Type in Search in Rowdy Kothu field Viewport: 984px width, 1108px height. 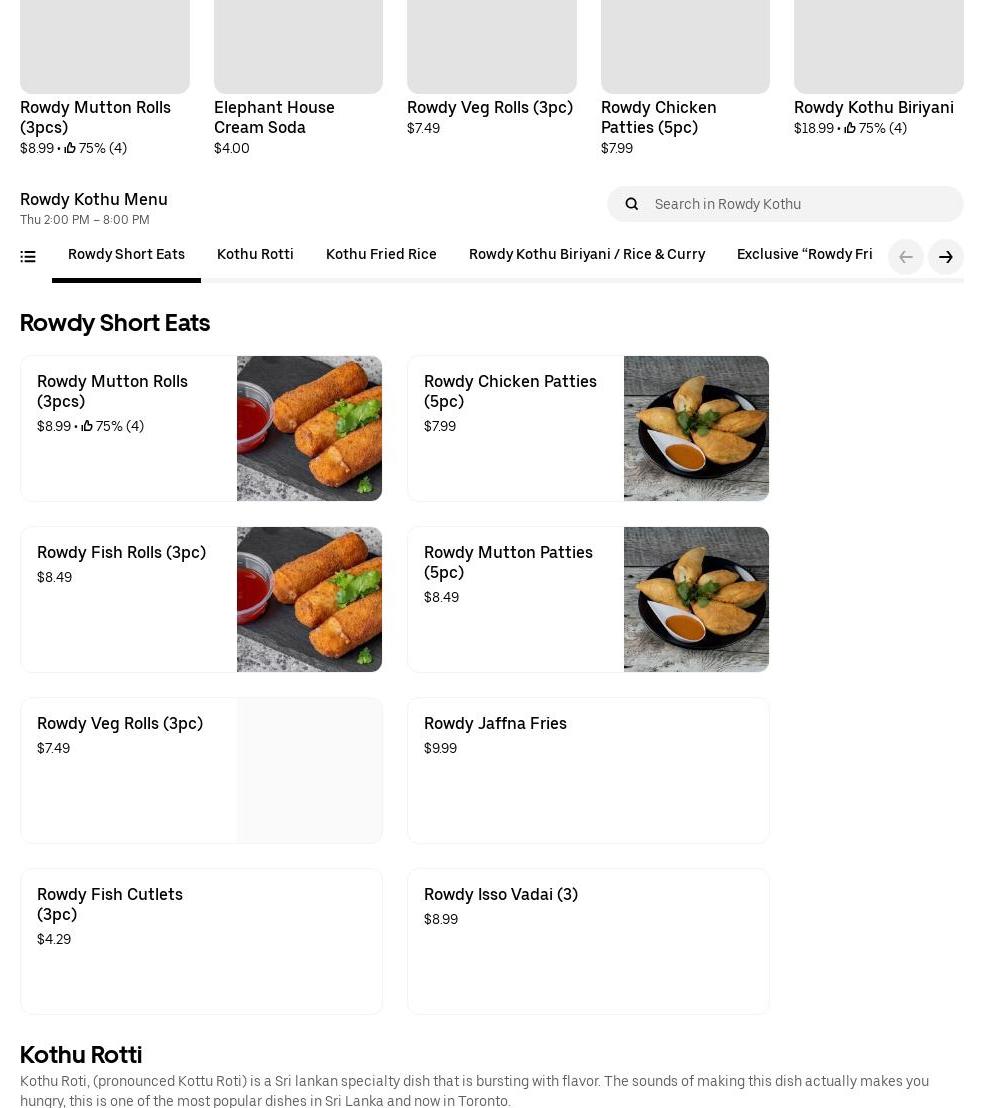tap(800, 204)
